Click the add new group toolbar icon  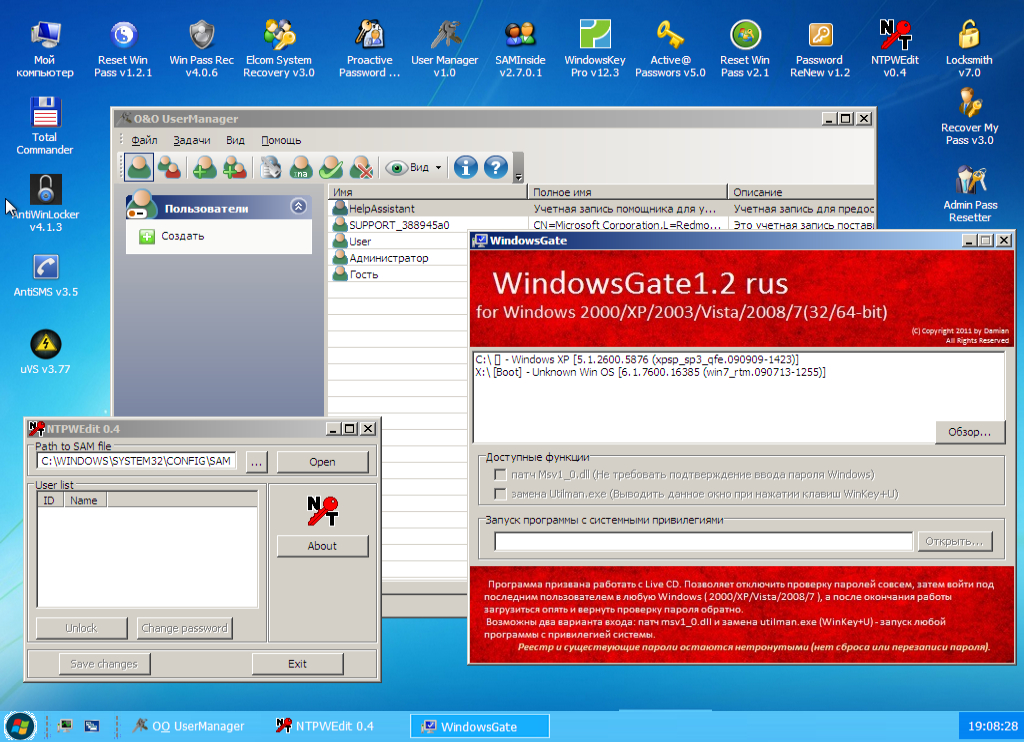tap(234, 167)
